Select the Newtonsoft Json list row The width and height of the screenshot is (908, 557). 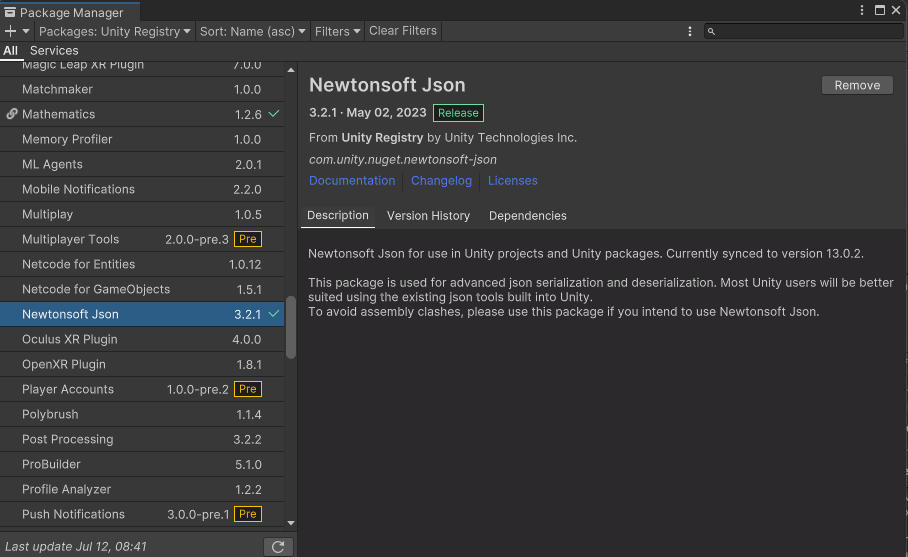tap(142, 314)
